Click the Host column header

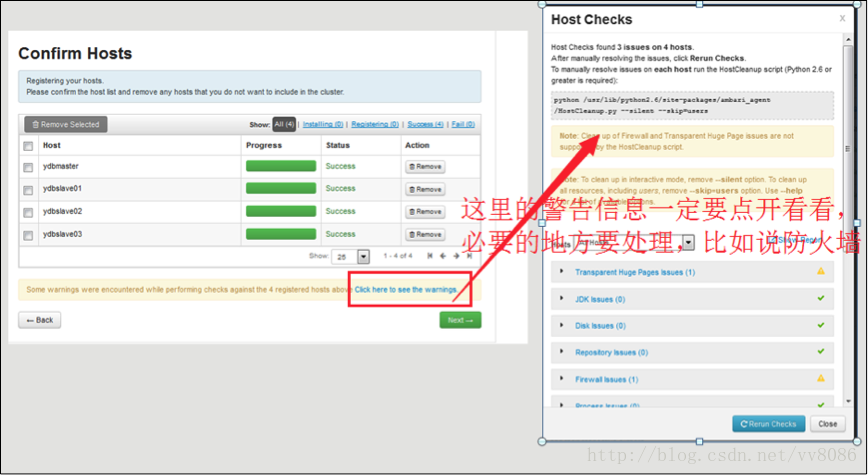point(51,146)
